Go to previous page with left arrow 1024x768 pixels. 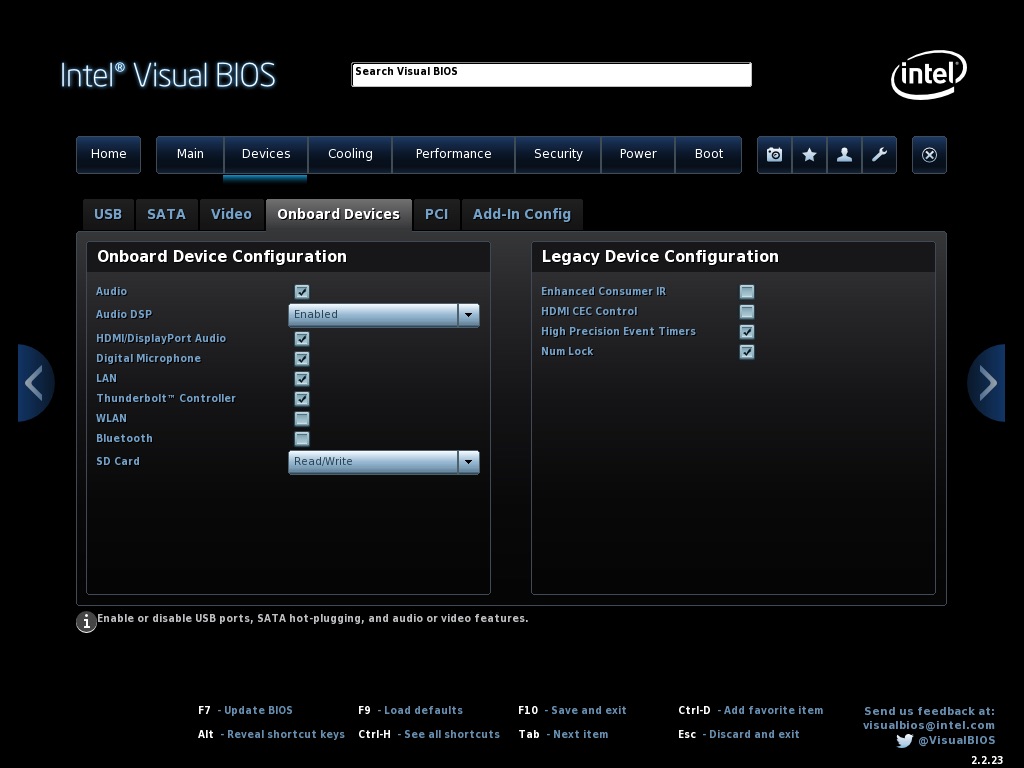tap(35, 383)
